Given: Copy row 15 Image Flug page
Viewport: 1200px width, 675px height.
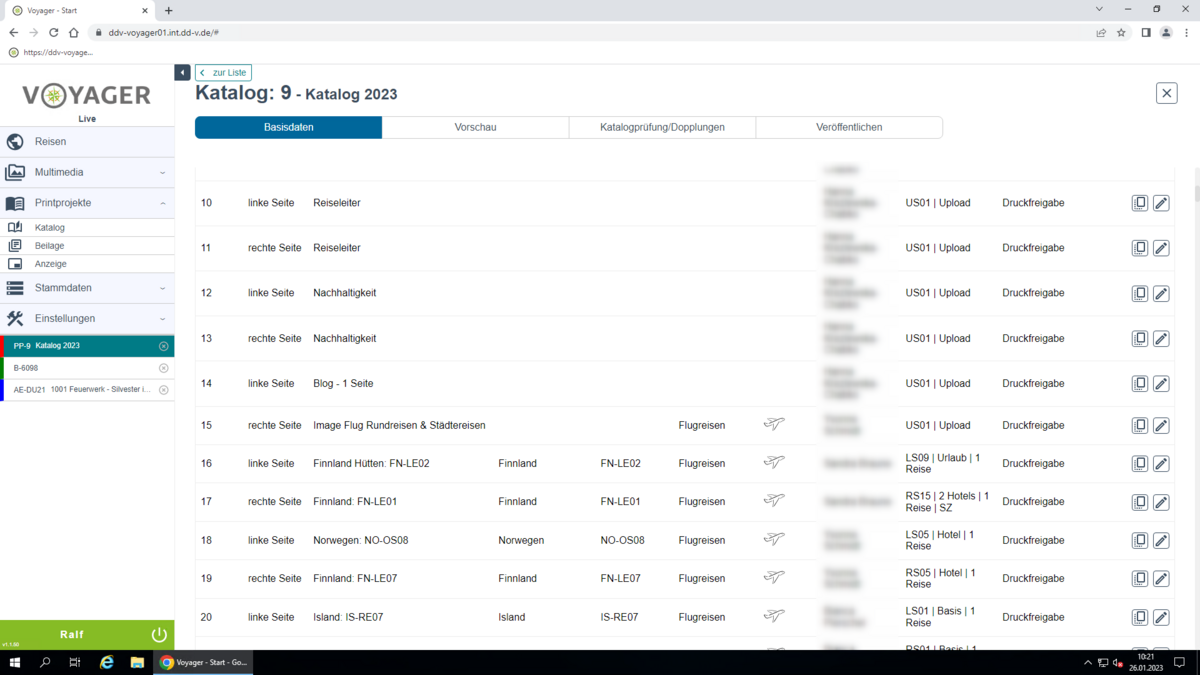Looking at the screenshot, I should (x=1139, y=425).
